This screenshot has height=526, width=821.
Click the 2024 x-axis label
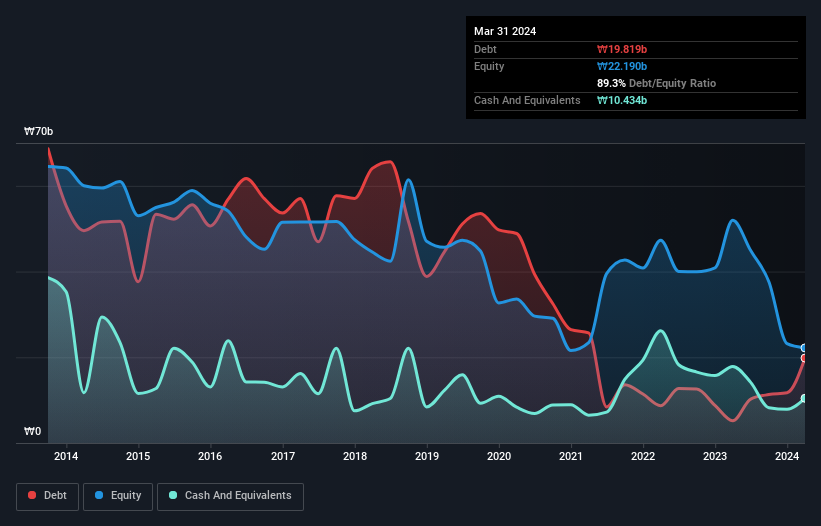coord(787,456)
